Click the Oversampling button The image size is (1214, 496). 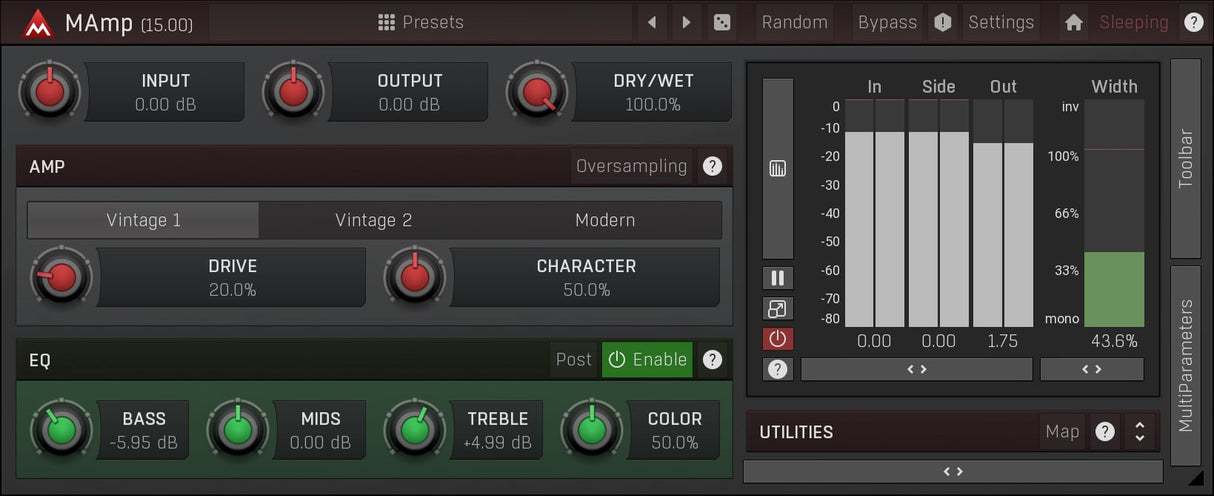tap(631, 166)
